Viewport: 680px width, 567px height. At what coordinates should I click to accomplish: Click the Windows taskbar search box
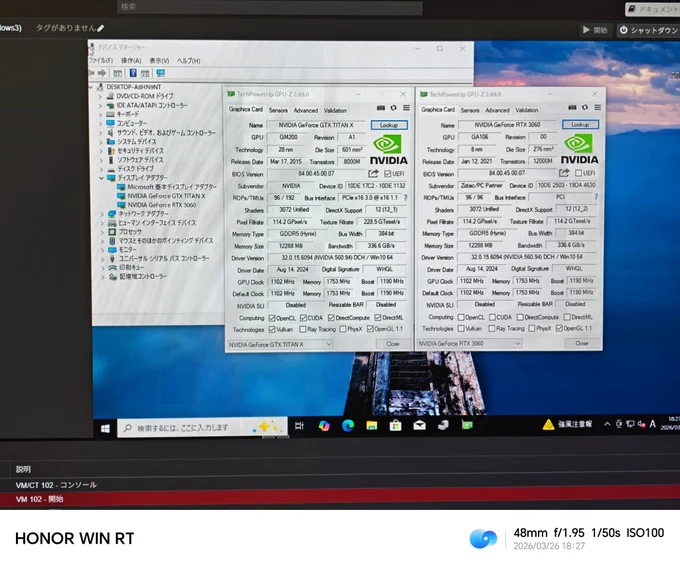202,428
